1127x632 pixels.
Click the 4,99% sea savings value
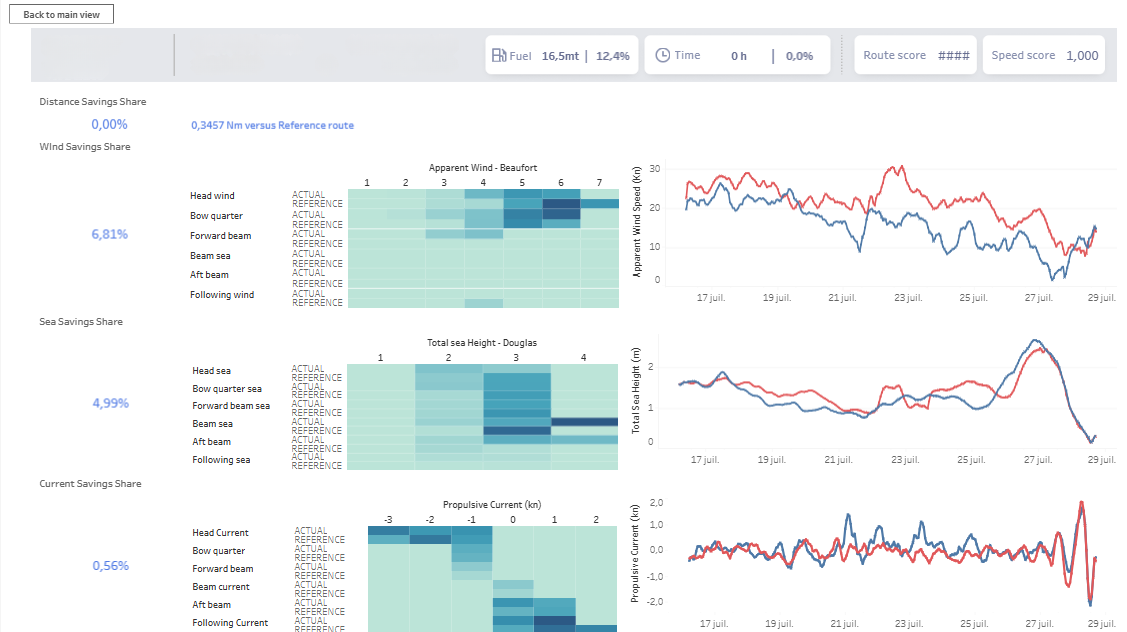(x=110, y=403)
